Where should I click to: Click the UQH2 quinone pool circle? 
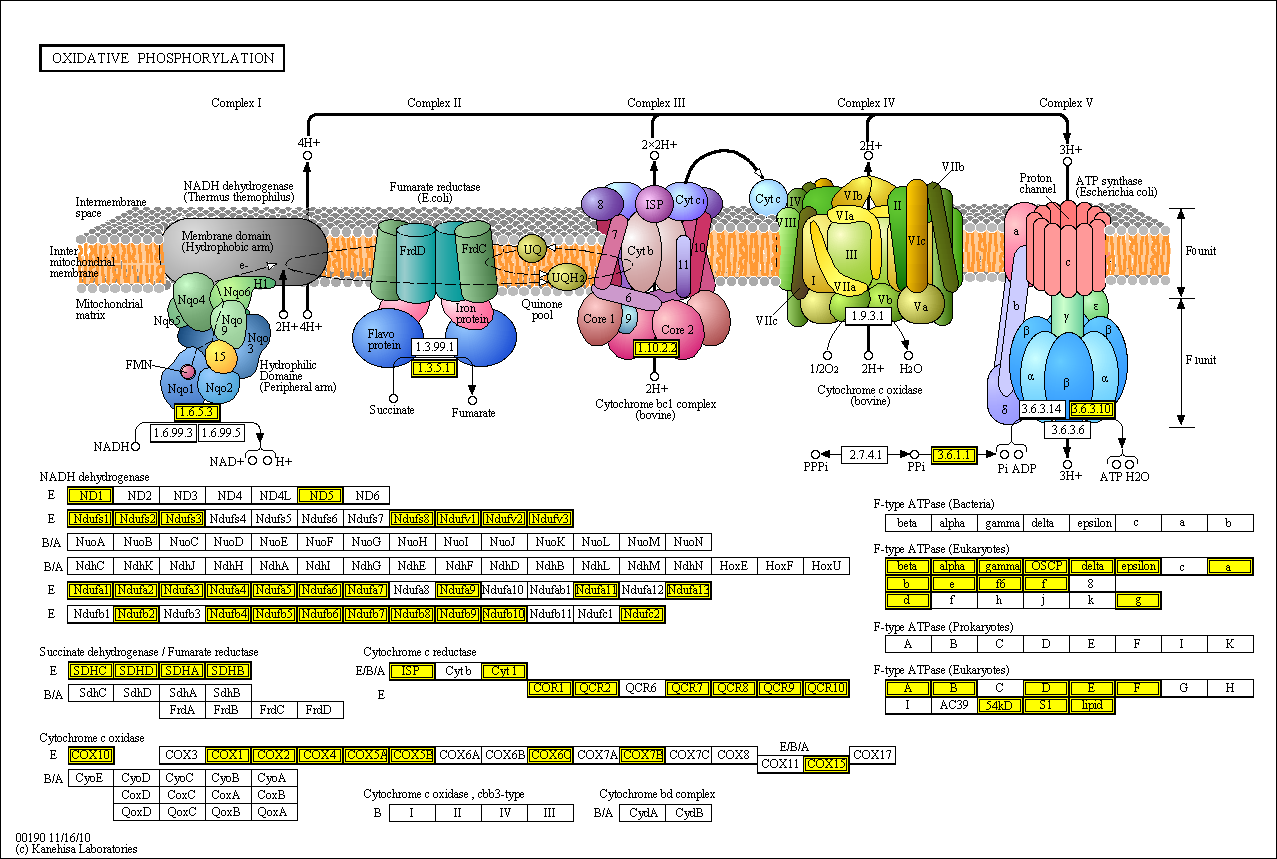[x=567, y=277]
